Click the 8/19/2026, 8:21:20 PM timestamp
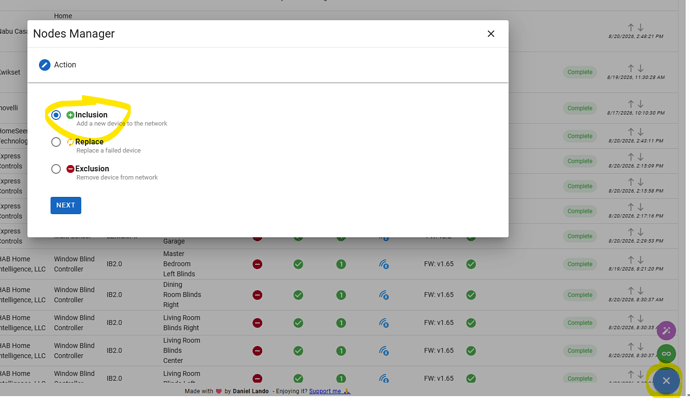The image size is (690, 398). pos(636,269)
